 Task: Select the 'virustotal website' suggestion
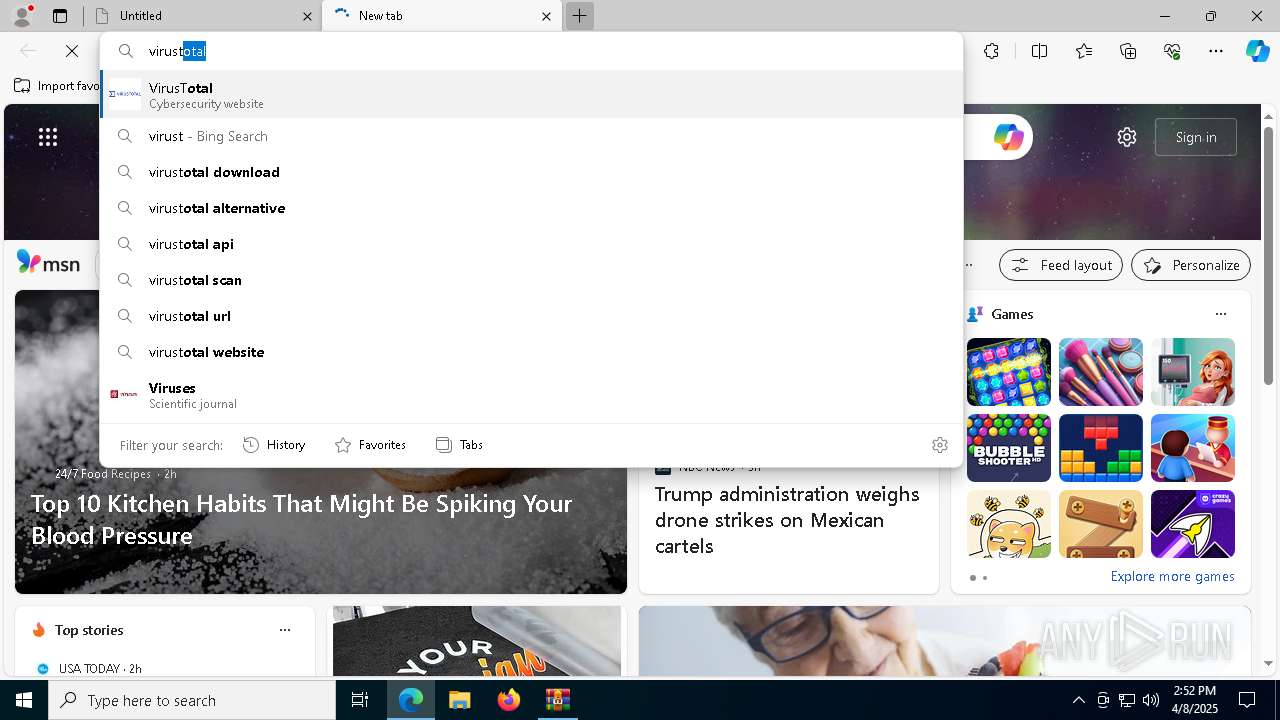(x=531, y=352)
